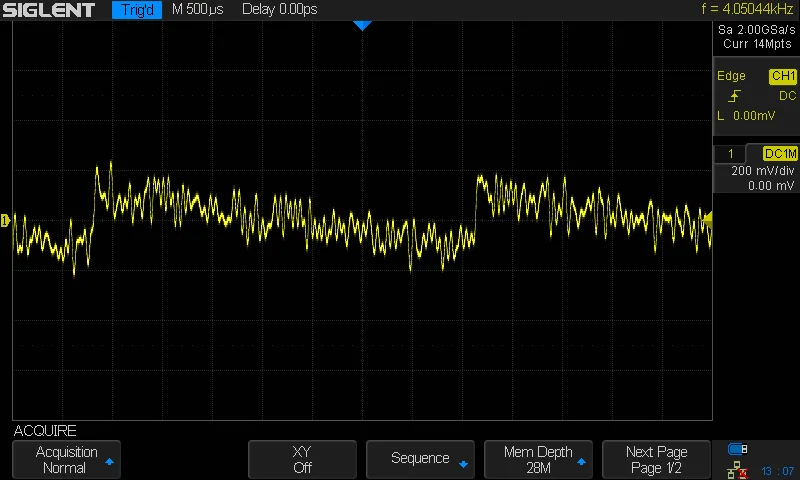
Task: Select the Edge trigger type label
Action: click(731, 76)
